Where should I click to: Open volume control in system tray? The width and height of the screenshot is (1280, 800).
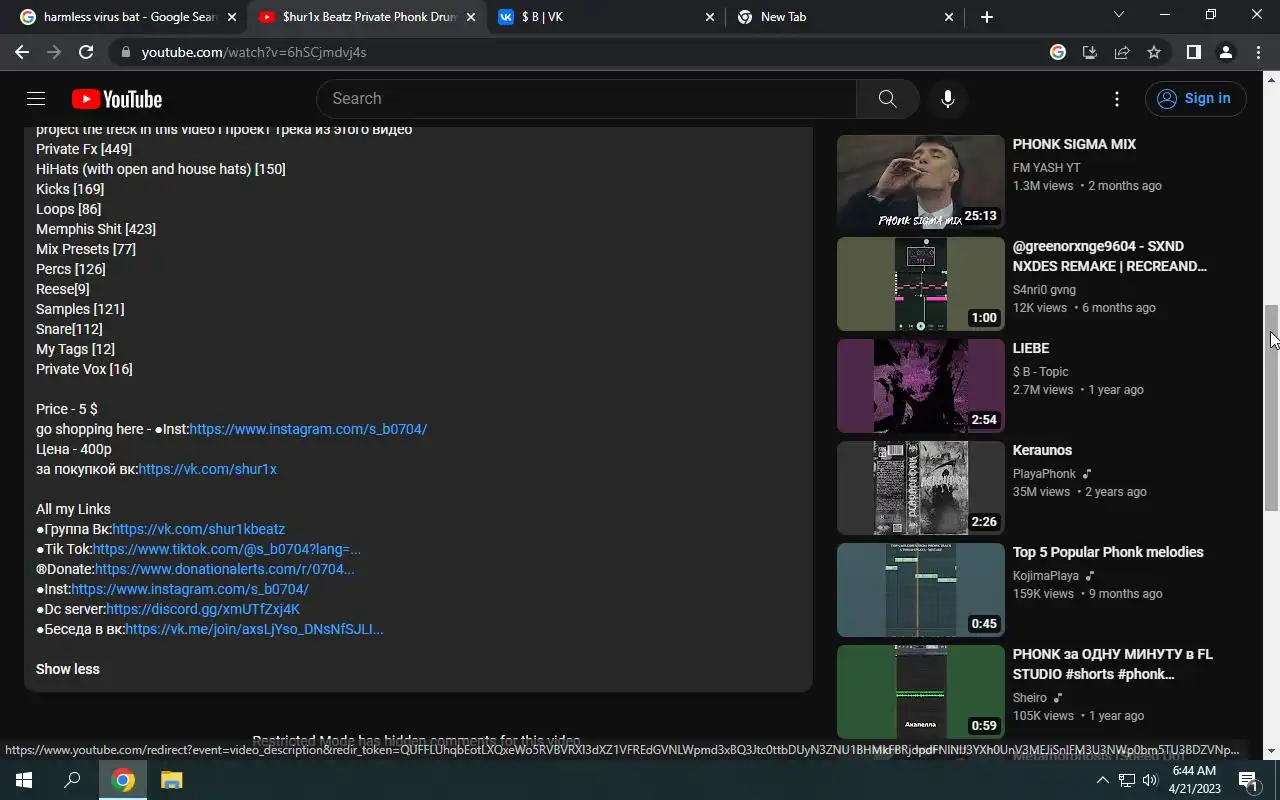[1150, 780]
